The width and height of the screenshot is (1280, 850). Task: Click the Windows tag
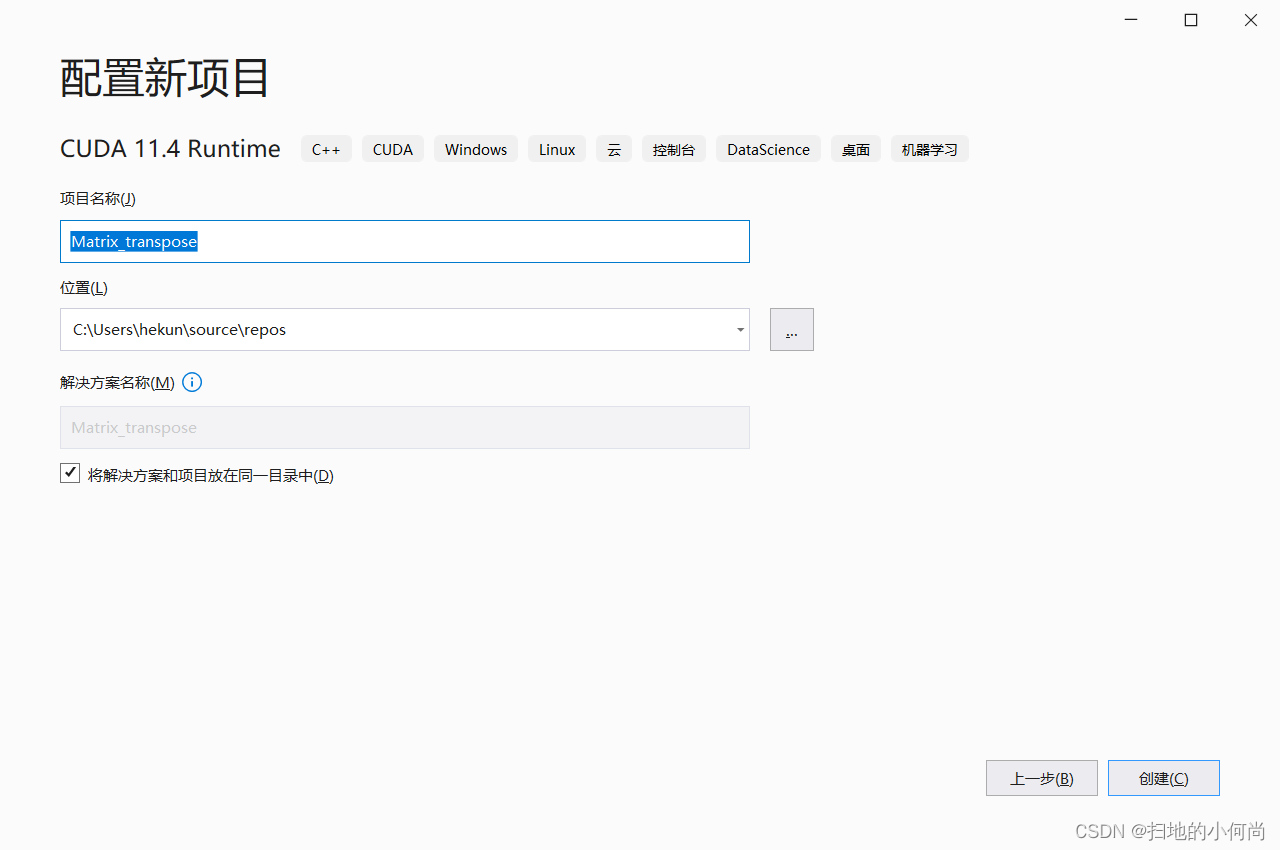(476, 149)
